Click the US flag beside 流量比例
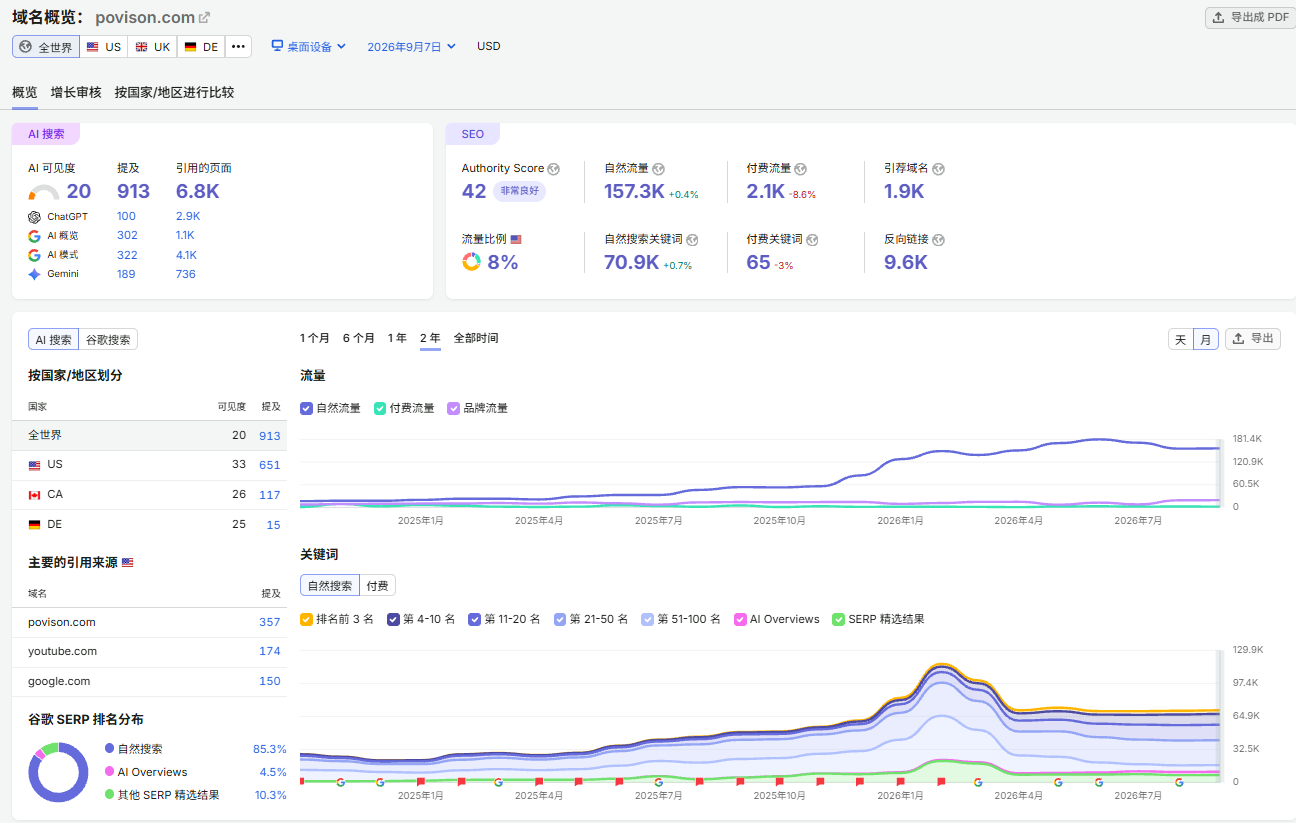This screenshot has width=1296, height=823. (x=516, y=240)
